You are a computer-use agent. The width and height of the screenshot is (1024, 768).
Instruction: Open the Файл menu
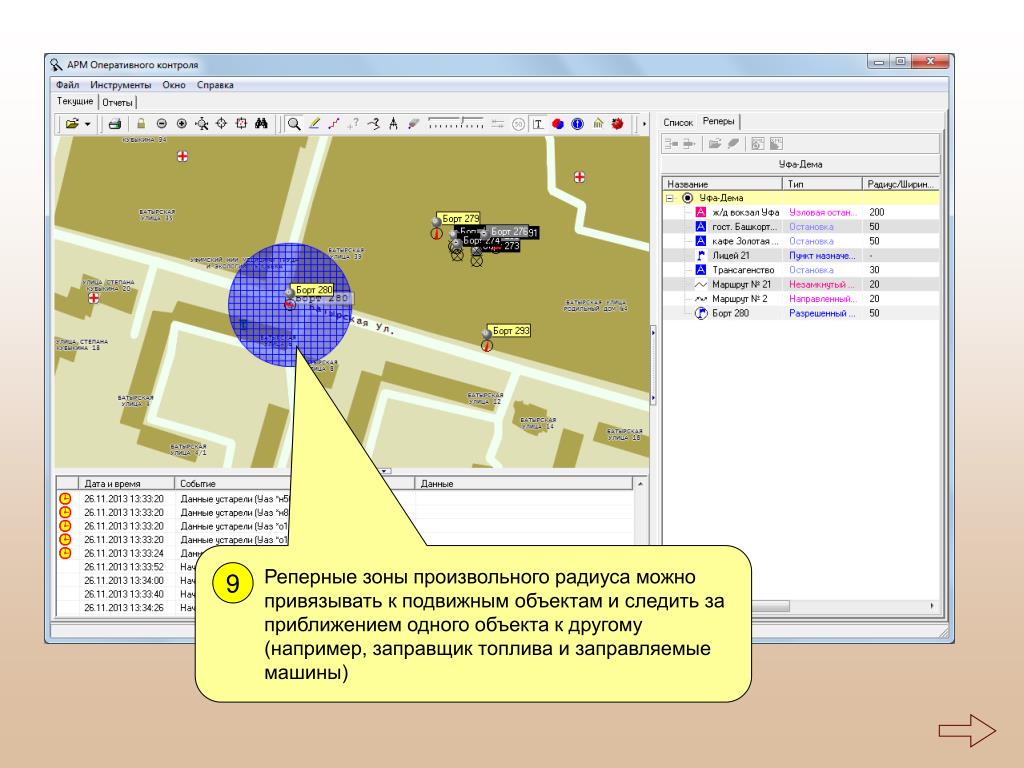67,85
